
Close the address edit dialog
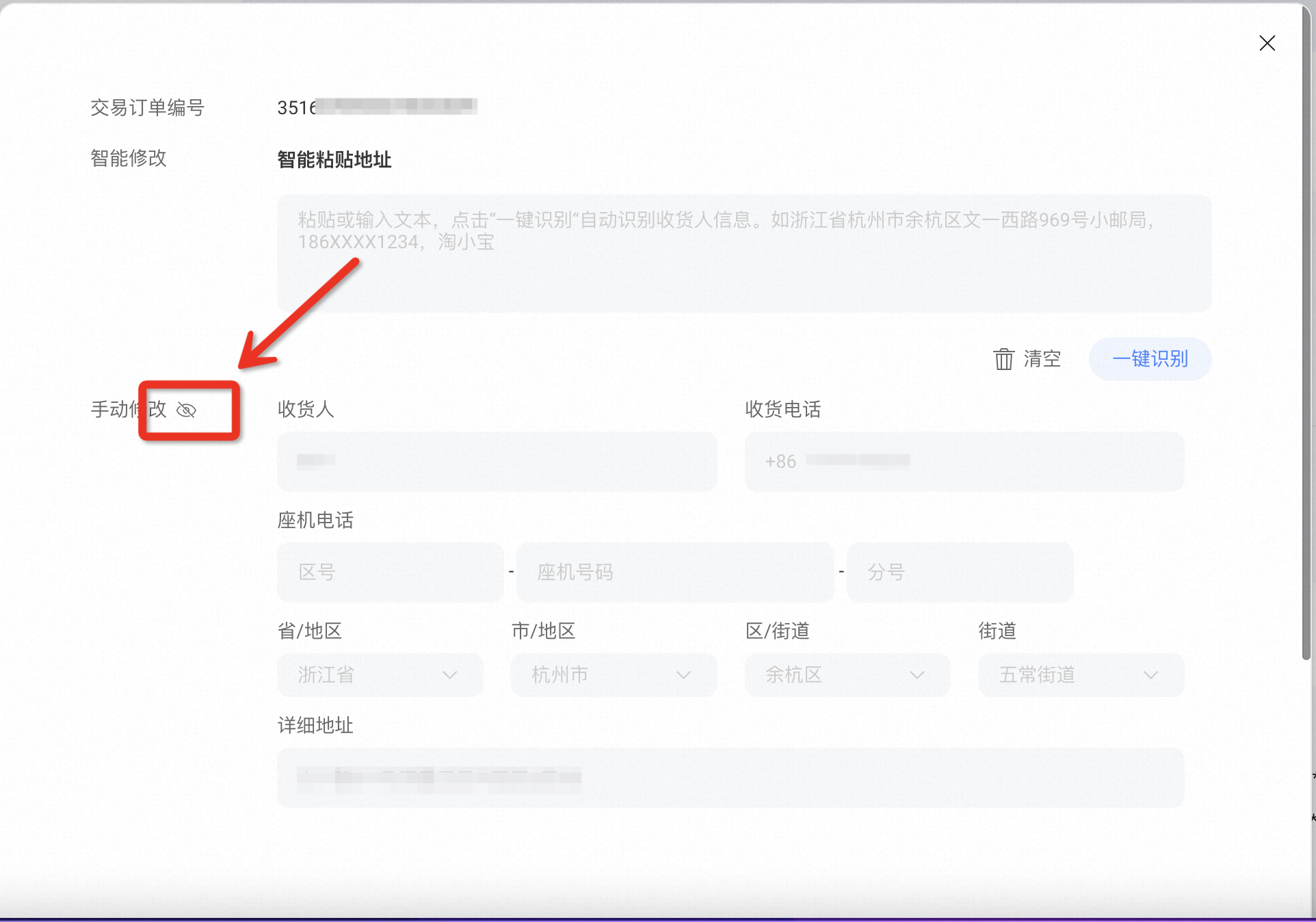click(x=1267, y=42)
